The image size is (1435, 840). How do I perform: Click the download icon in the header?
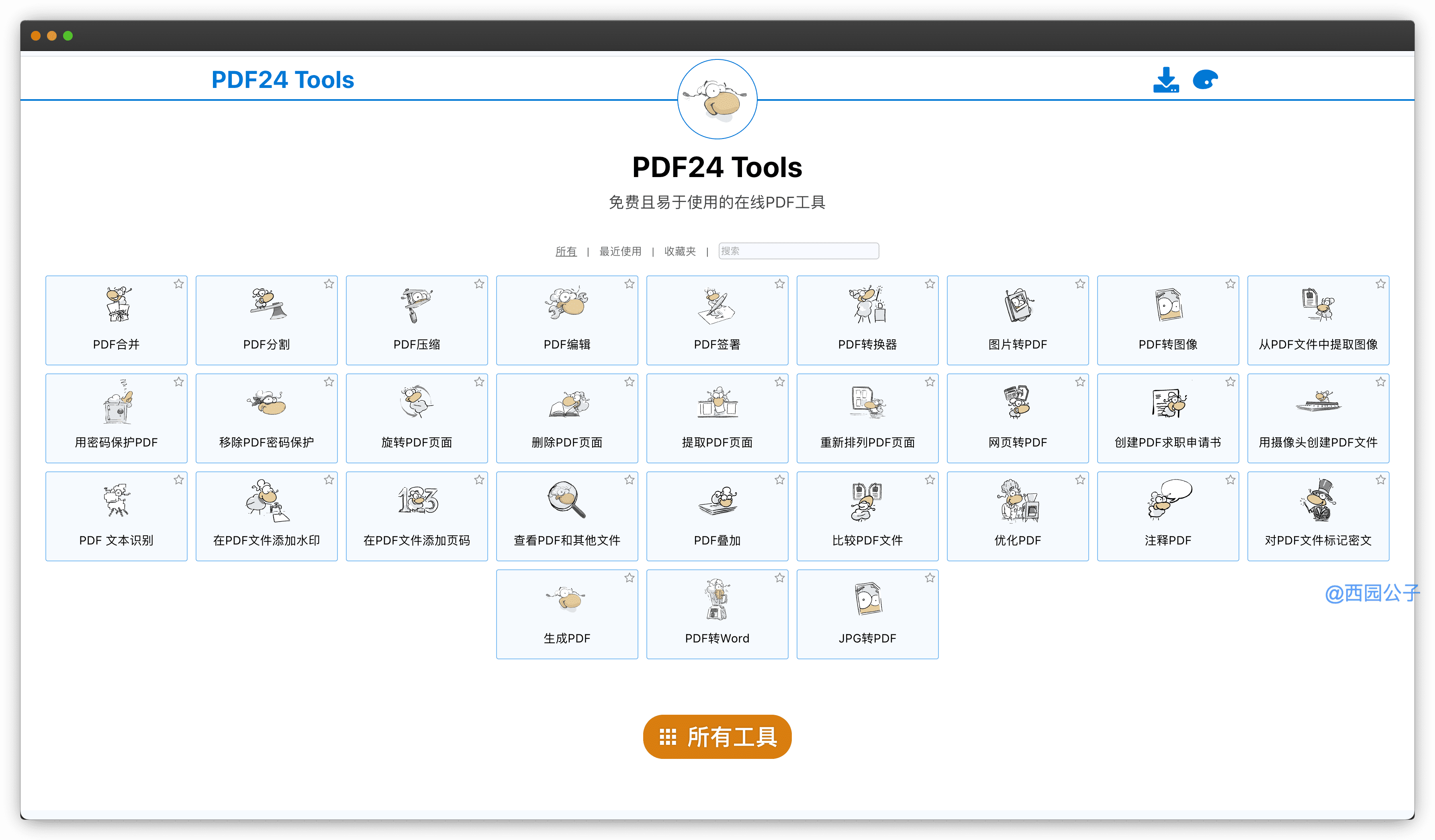point(1166,80)
